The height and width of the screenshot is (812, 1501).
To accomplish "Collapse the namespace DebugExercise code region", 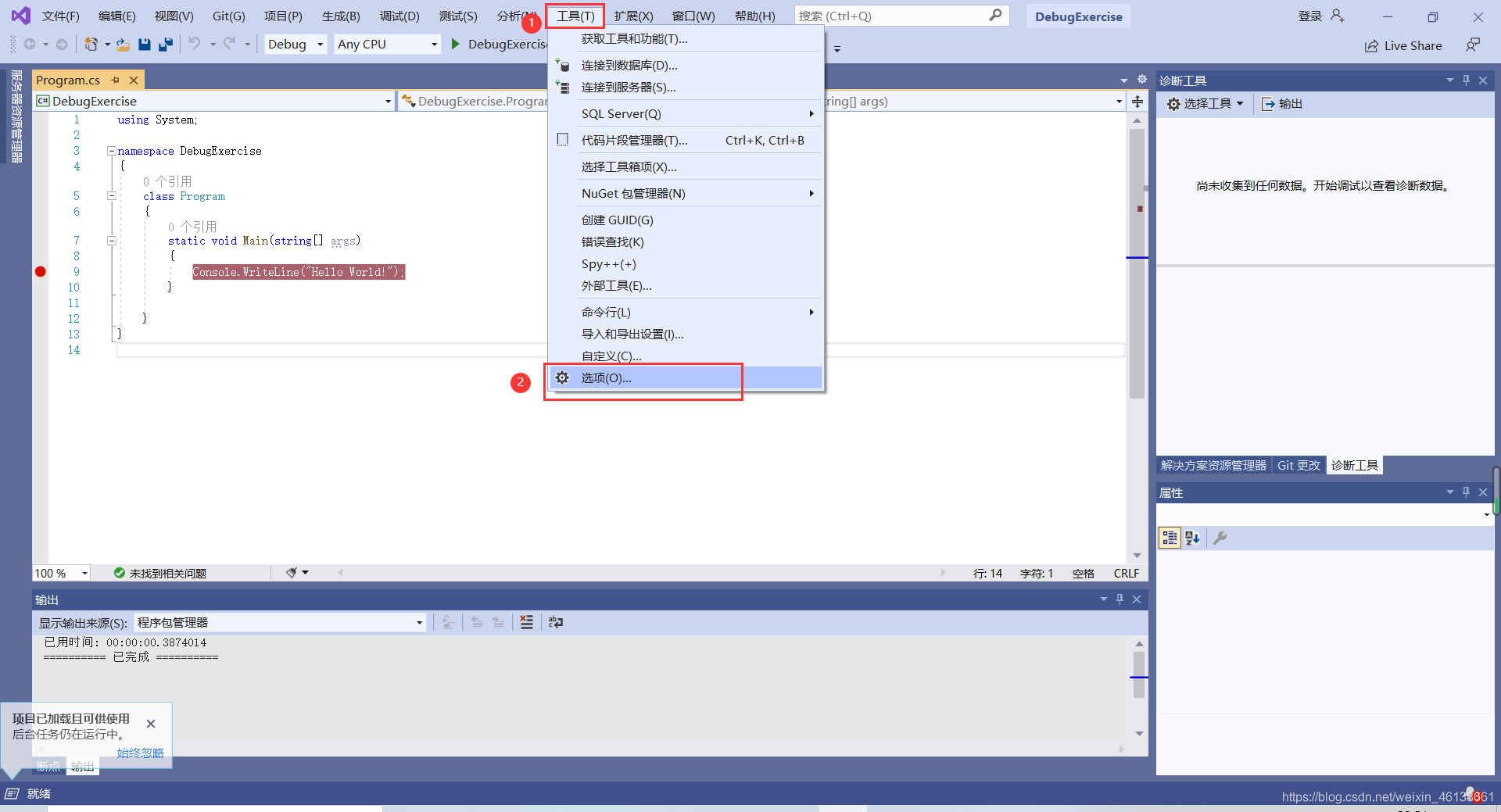I will [x=111, y=150].
